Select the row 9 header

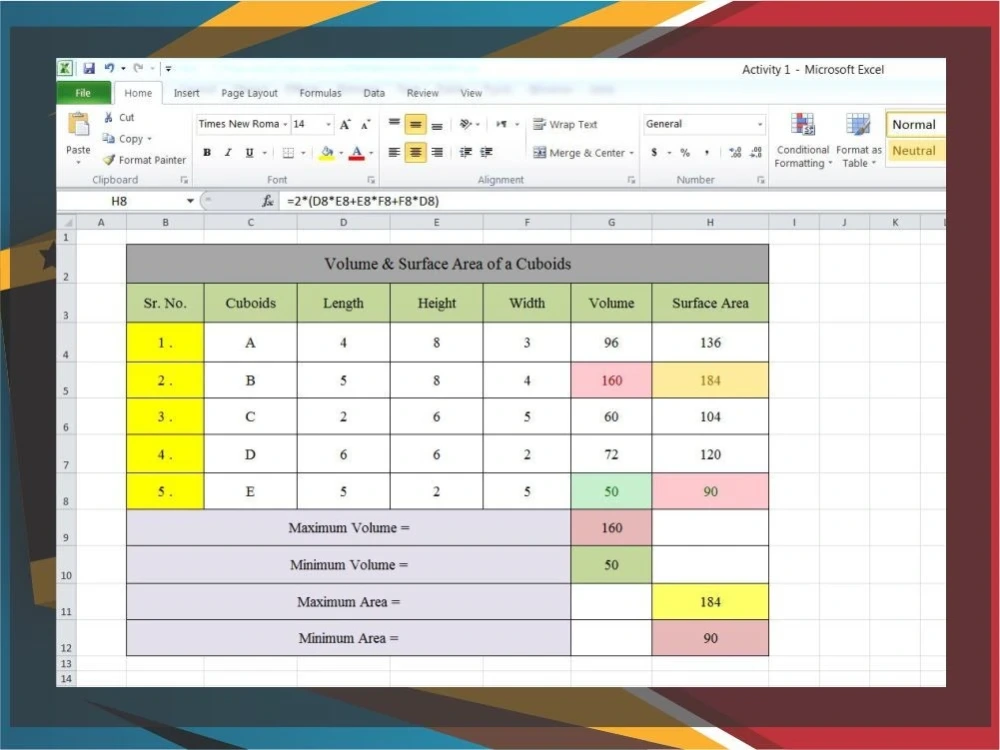[66, 528]
